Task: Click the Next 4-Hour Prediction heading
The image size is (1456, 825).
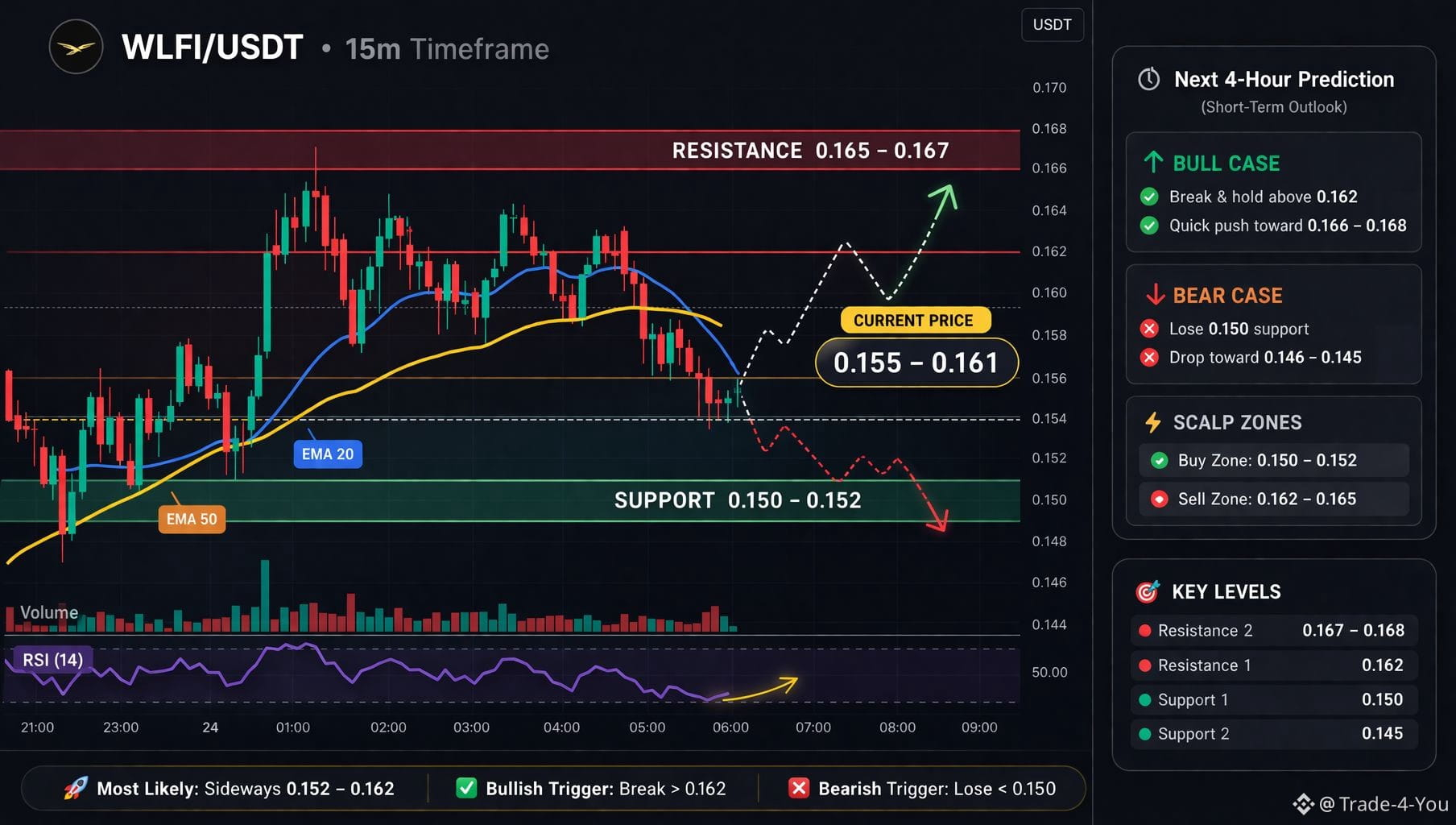Action: tap(1284, 79)
